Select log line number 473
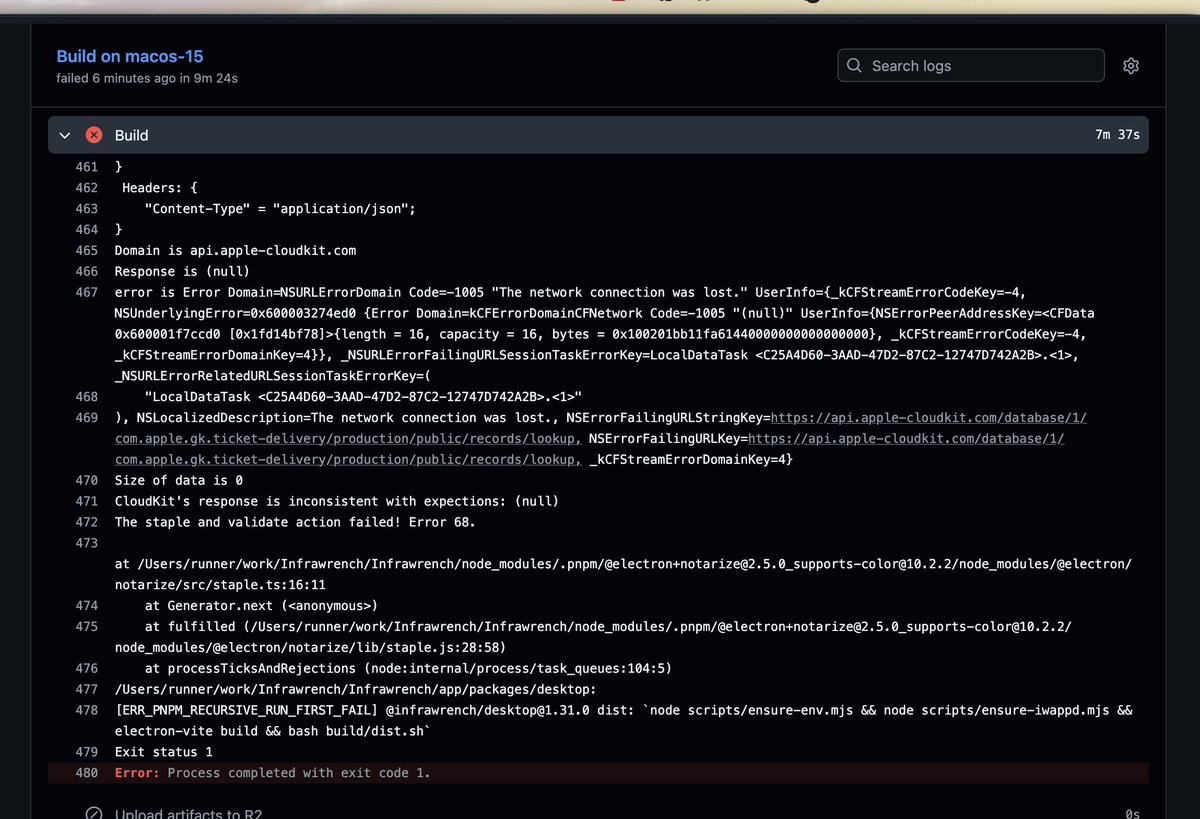1200x819 pixels. pyautogui.click(x=86, y=543)
